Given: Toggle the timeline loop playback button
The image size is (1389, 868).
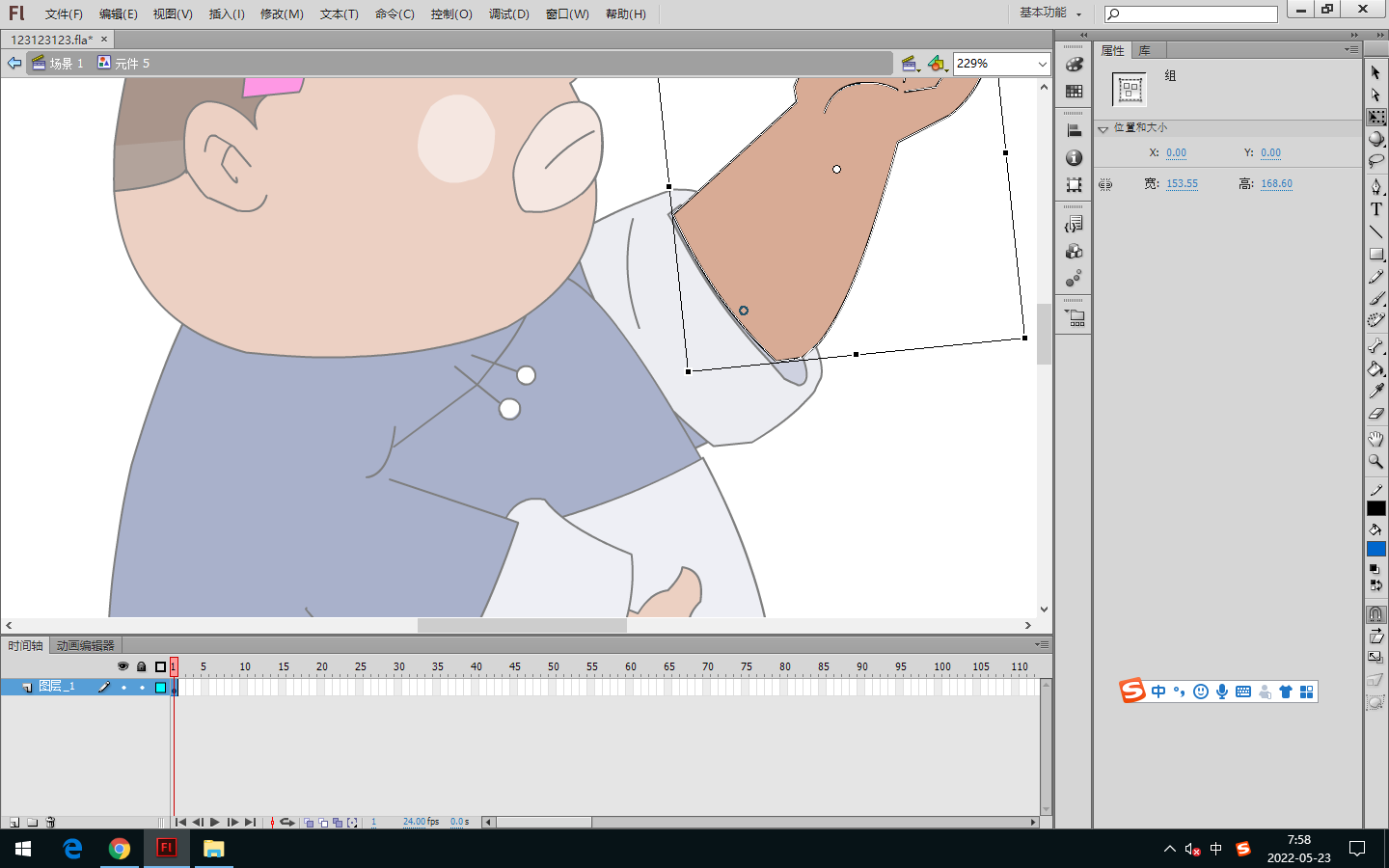Looking at the screenshot, I should [287, 823].
